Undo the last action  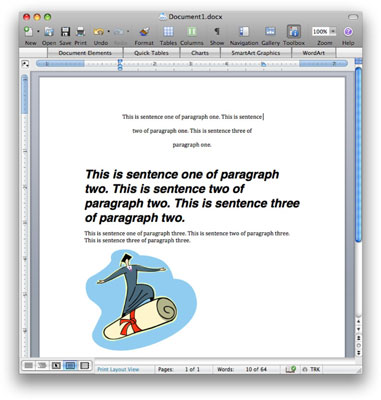click(99, 32)
